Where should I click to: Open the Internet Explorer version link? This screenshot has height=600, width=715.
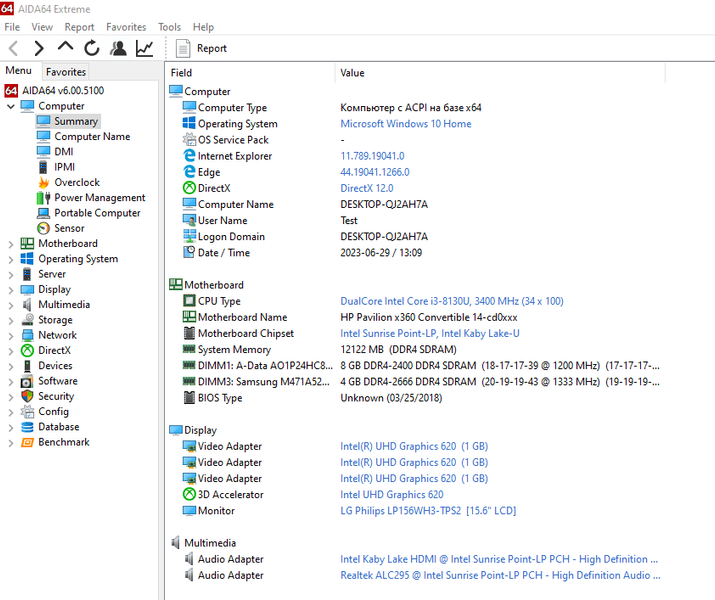click(372, 156)
